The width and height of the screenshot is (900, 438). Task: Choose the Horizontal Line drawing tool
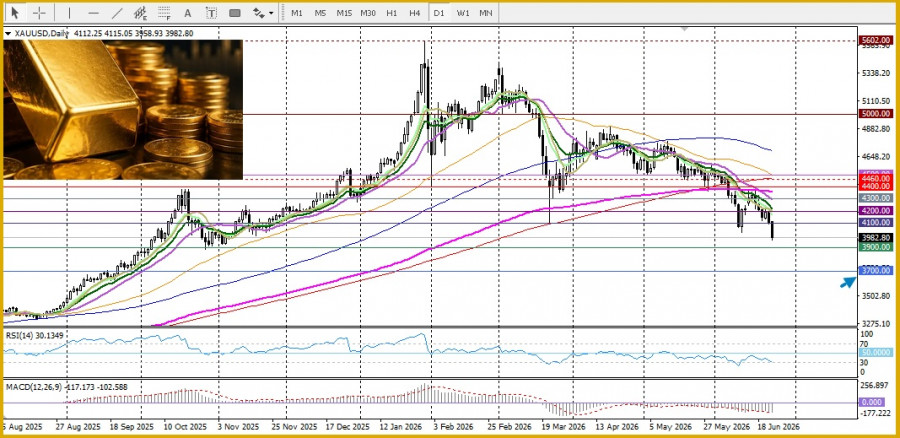94,13
